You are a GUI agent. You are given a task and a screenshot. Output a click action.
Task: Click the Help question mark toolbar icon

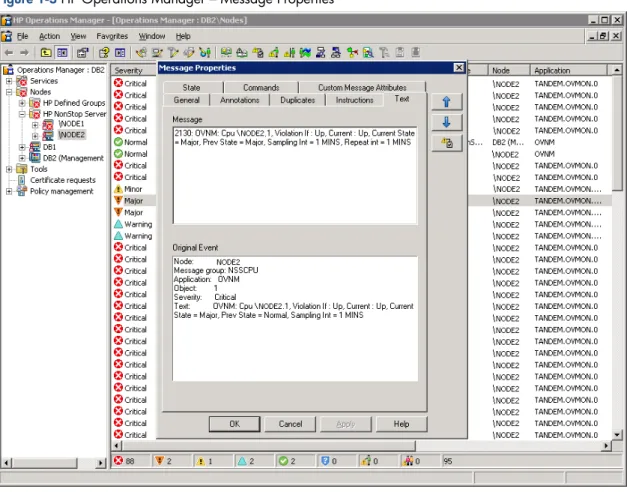point(104,53)
